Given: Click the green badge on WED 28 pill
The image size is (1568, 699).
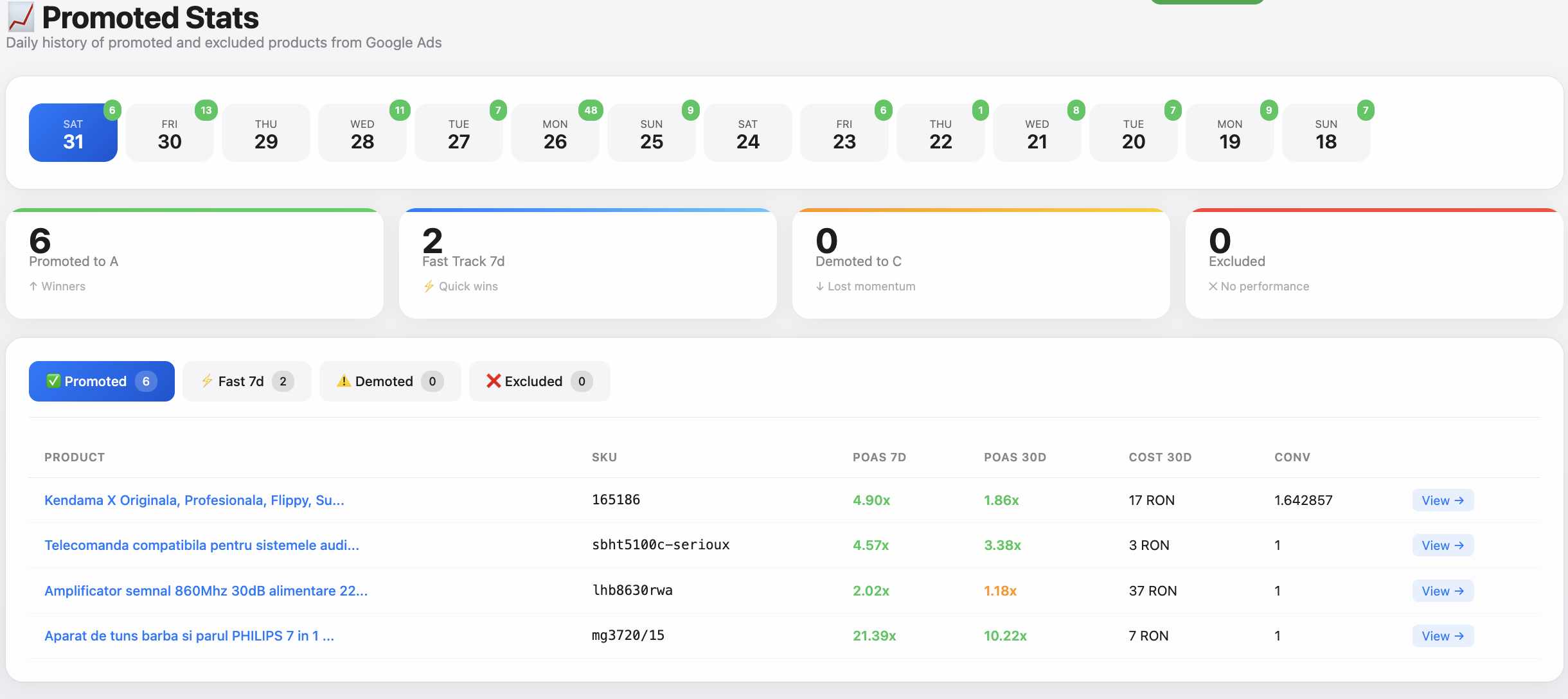Looking at the screenshot, I should point(400,110).
